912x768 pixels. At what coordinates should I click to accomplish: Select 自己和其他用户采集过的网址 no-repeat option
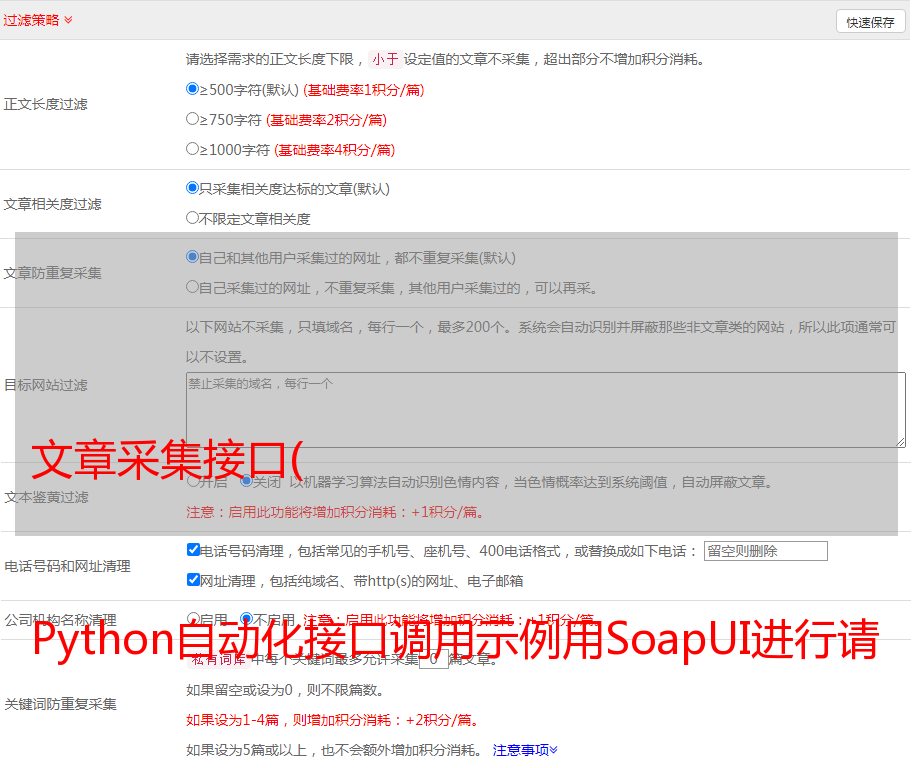(x=193, y=257)
